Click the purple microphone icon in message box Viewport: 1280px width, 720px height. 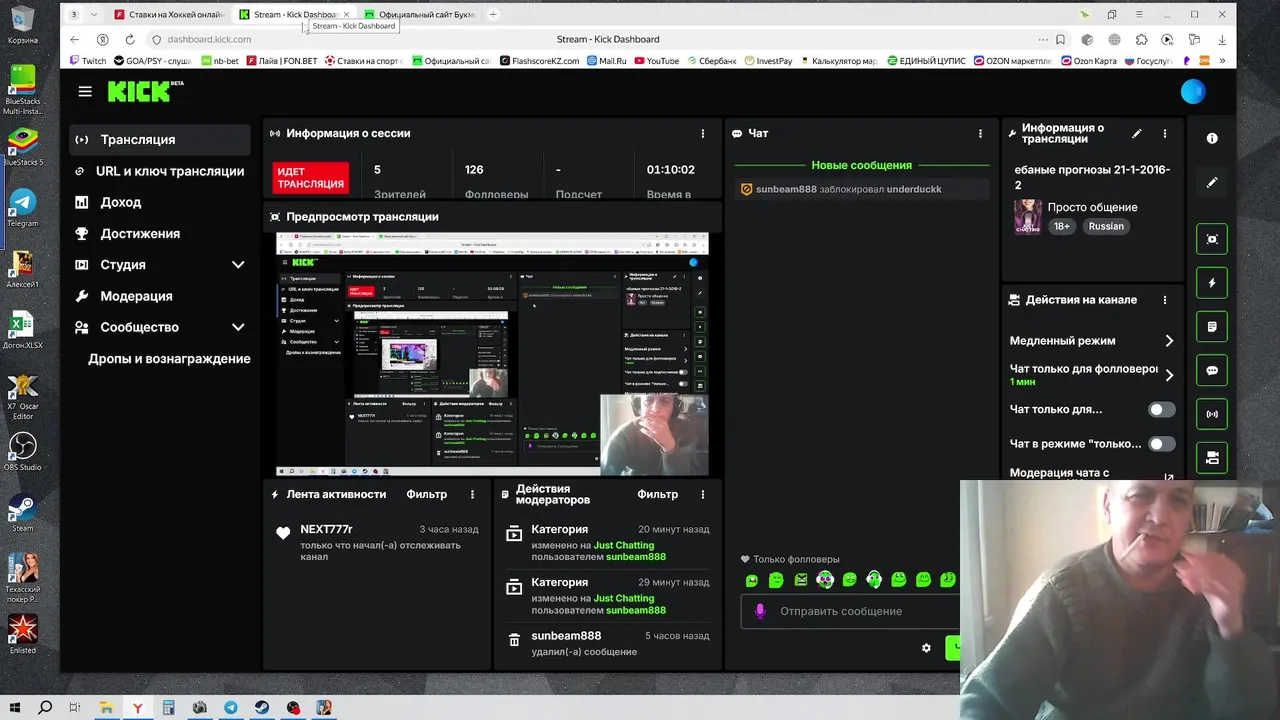(x=760, y=611)
